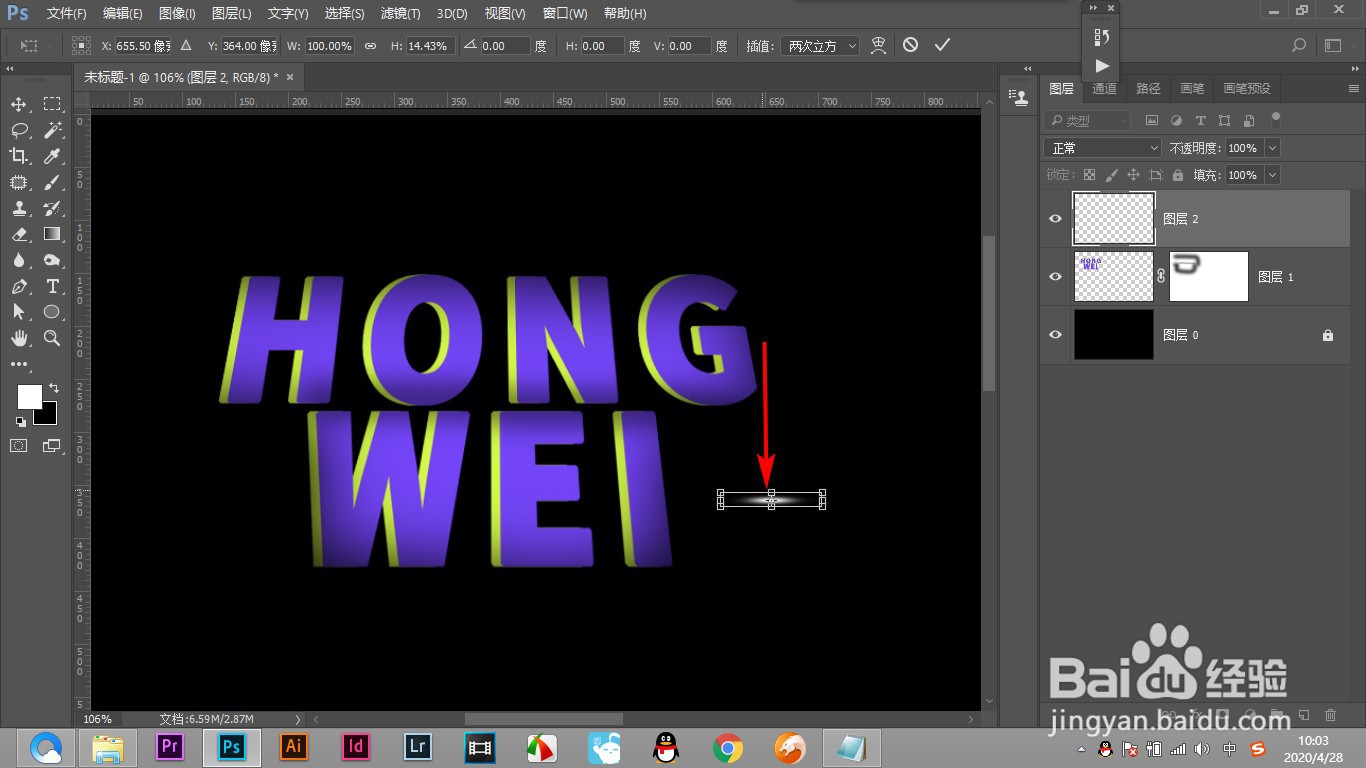The width and height of the screenshot is (1366, 768).
Task: Select the Move tool
Action: 17,104
